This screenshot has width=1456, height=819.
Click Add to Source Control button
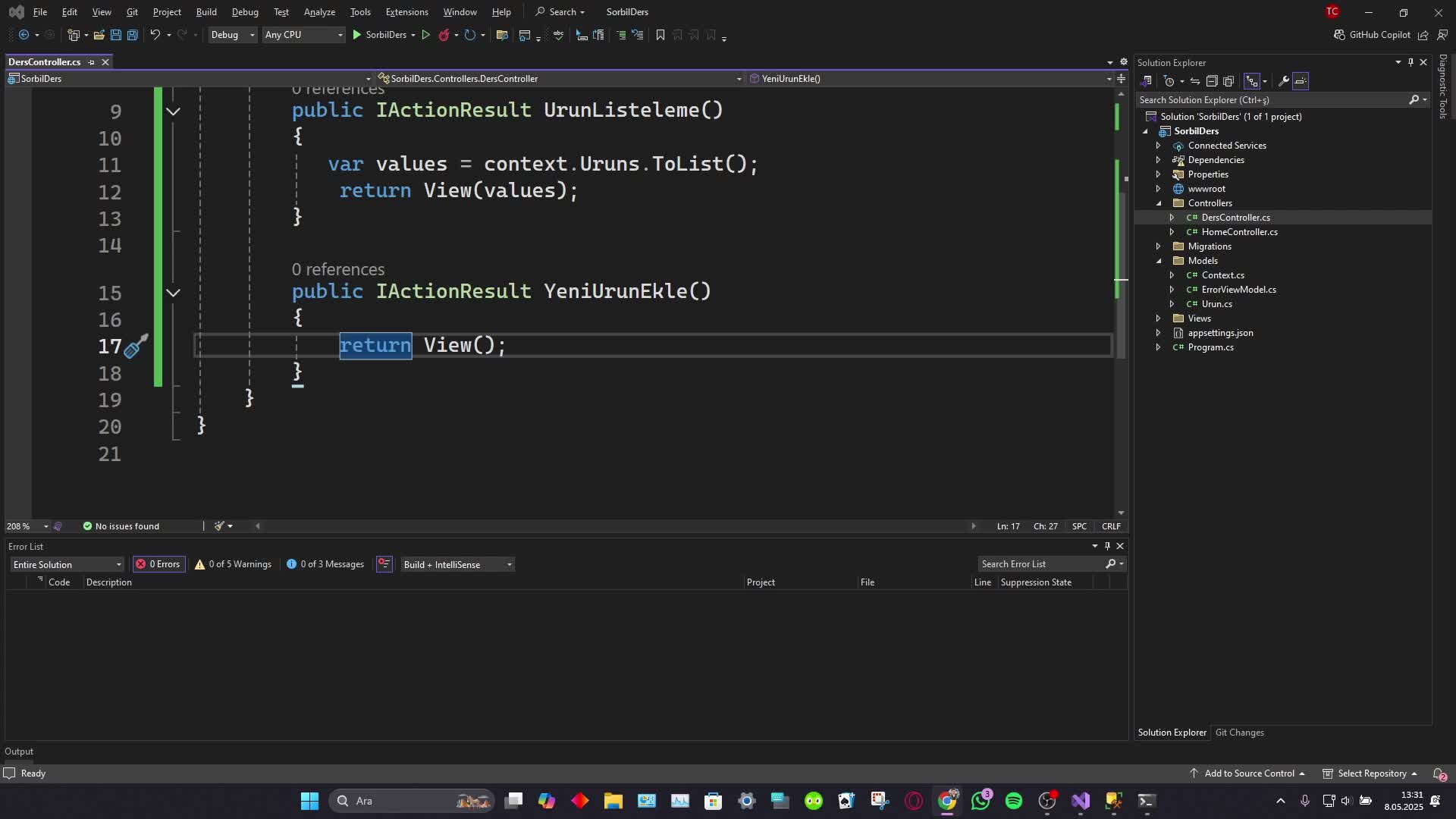(1247, 773)
